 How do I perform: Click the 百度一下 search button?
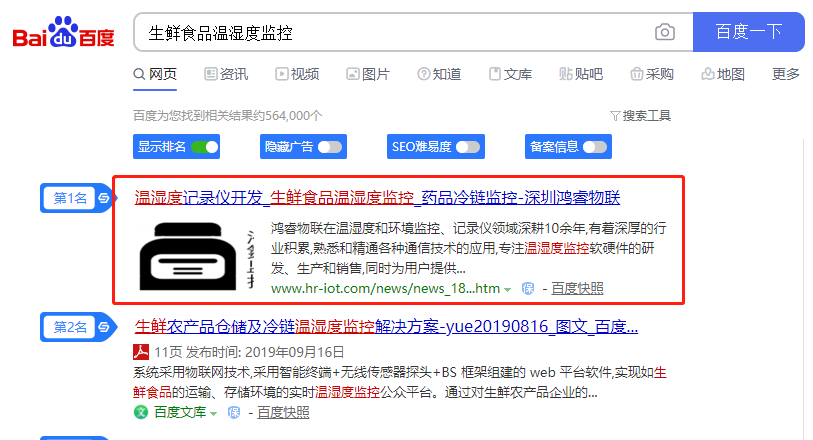(x=749, y=32)
